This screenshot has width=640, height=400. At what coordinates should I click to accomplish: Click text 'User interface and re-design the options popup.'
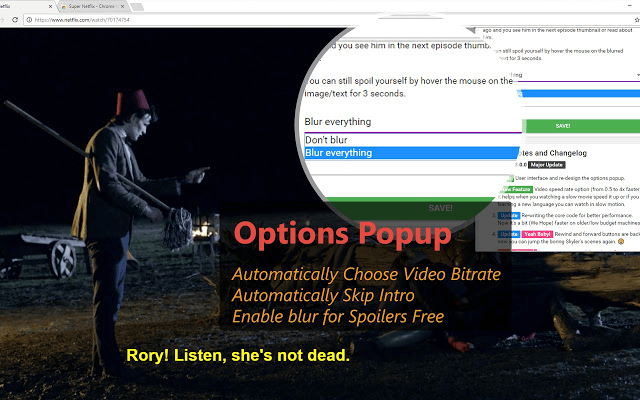(570, 178)
